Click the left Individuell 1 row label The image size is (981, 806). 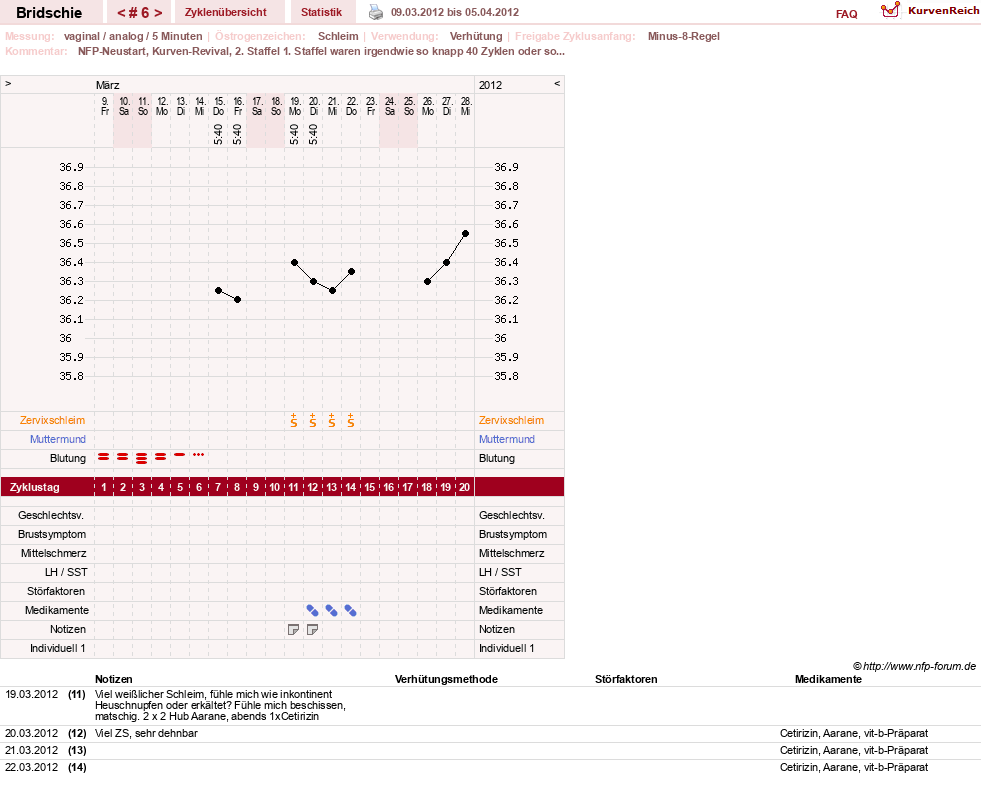(58, 648)
